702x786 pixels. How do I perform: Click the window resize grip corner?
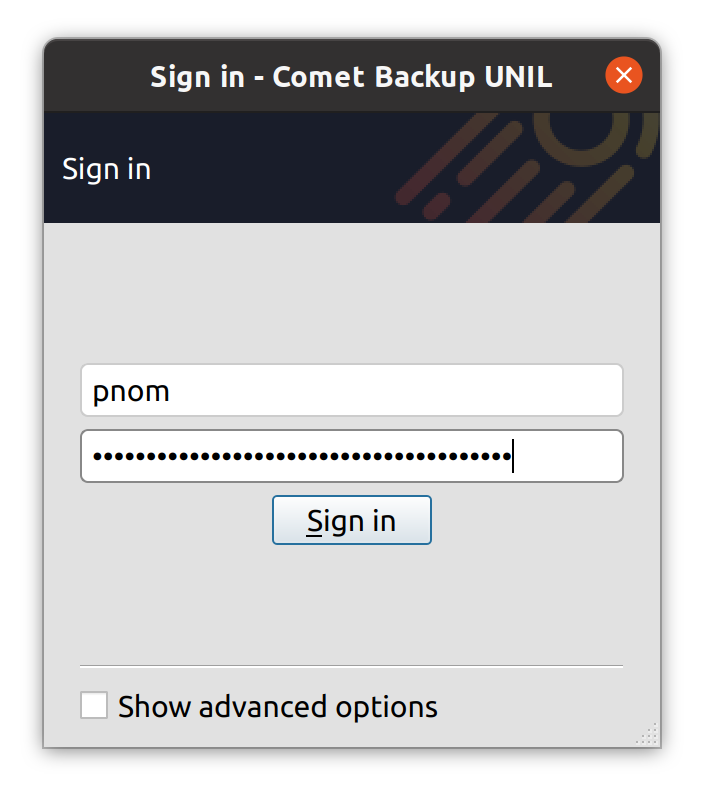point(648,735)
